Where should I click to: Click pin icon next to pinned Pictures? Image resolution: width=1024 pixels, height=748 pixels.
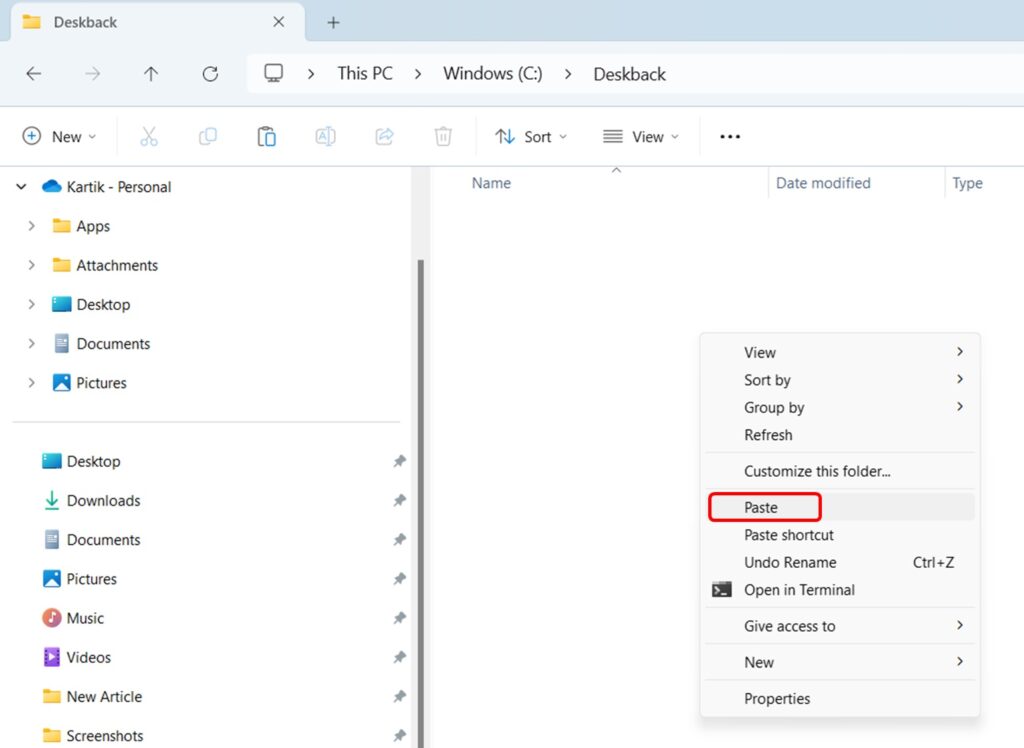399,579
